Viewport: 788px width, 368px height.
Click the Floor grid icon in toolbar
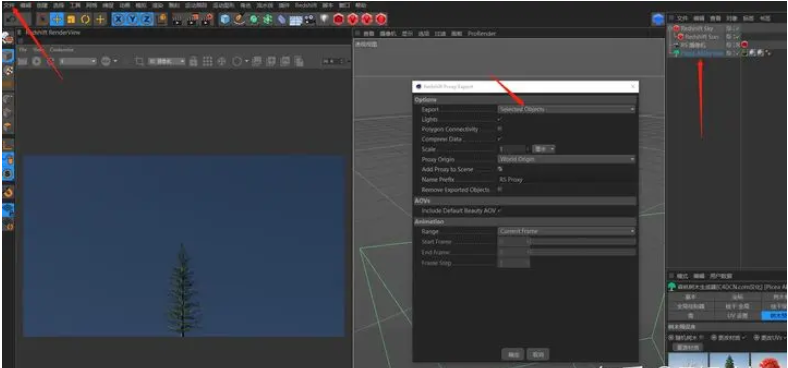point(296,19)
